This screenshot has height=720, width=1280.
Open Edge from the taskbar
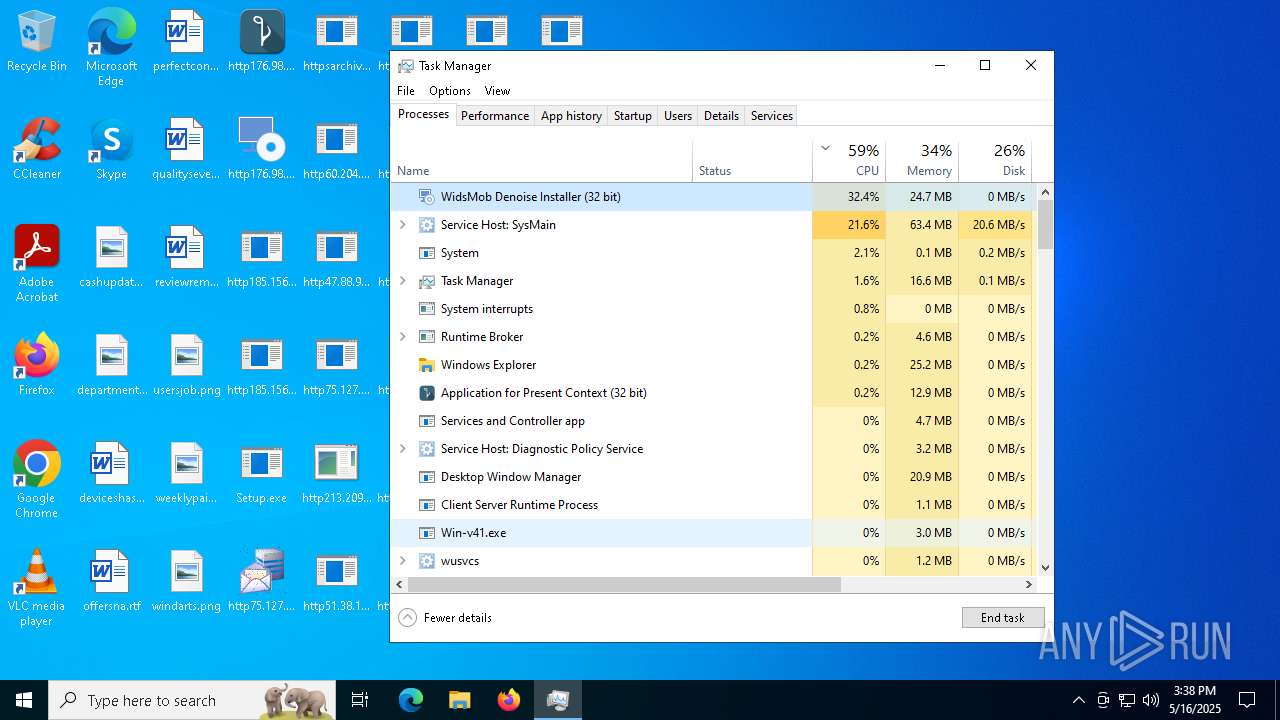pos(411,700)
